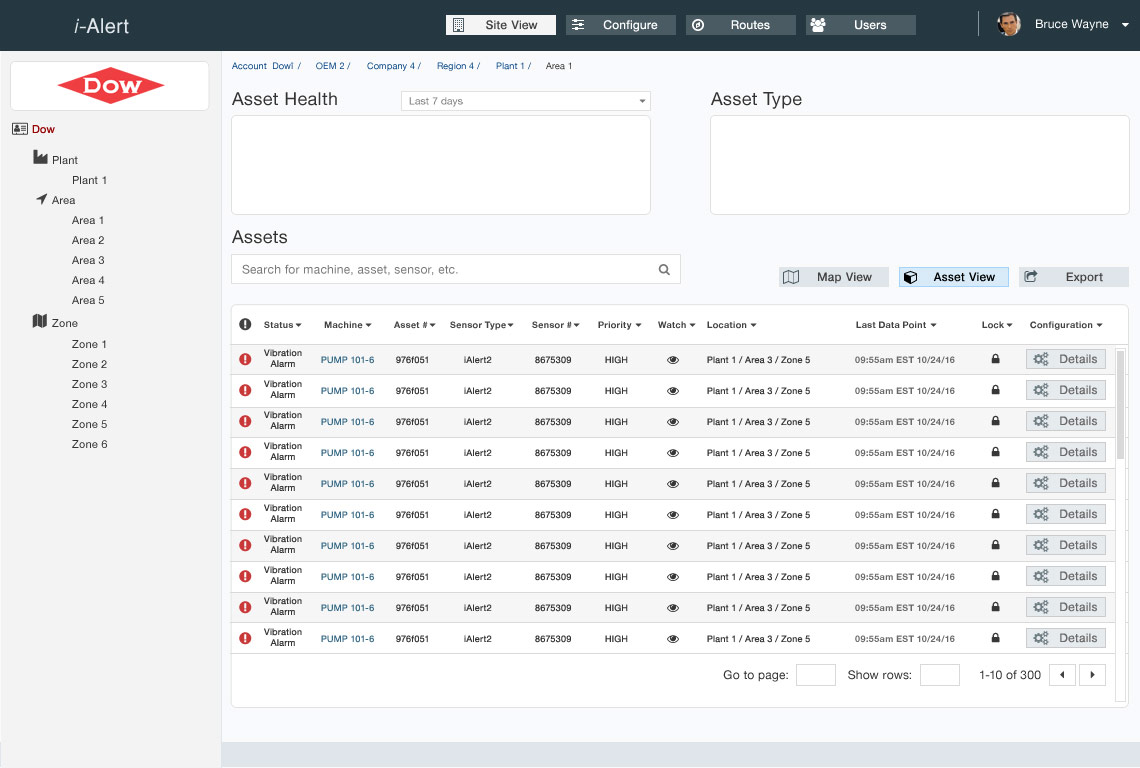Click the Dow logo in the sidebar

pos(110,86)
